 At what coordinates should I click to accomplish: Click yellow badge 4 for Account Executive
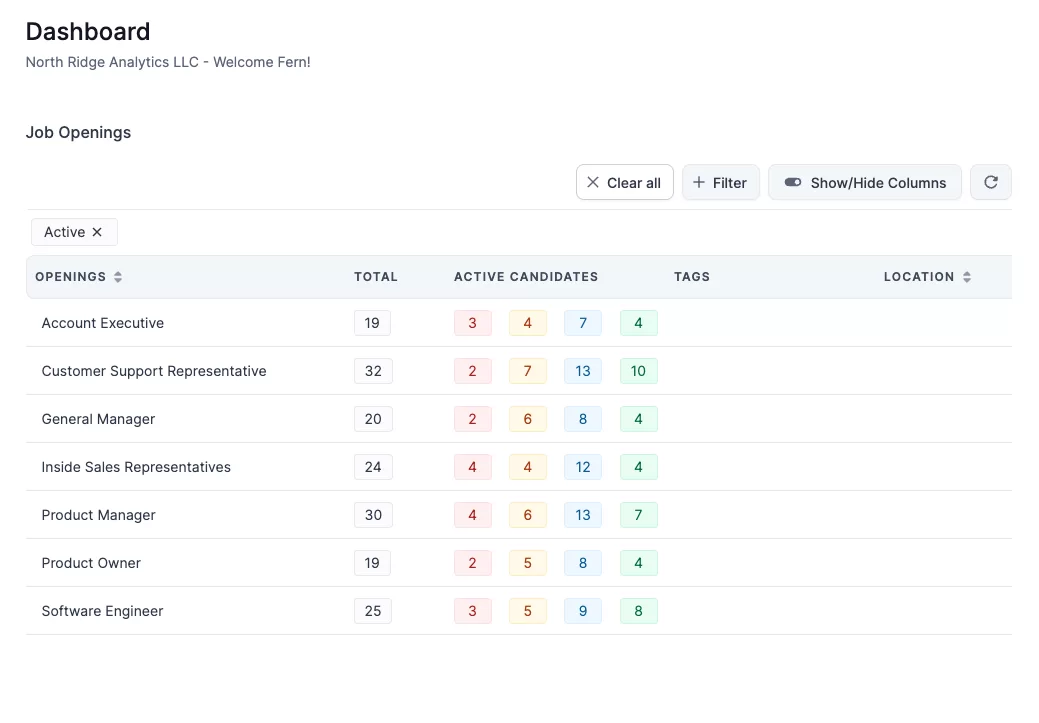point(527,323)
